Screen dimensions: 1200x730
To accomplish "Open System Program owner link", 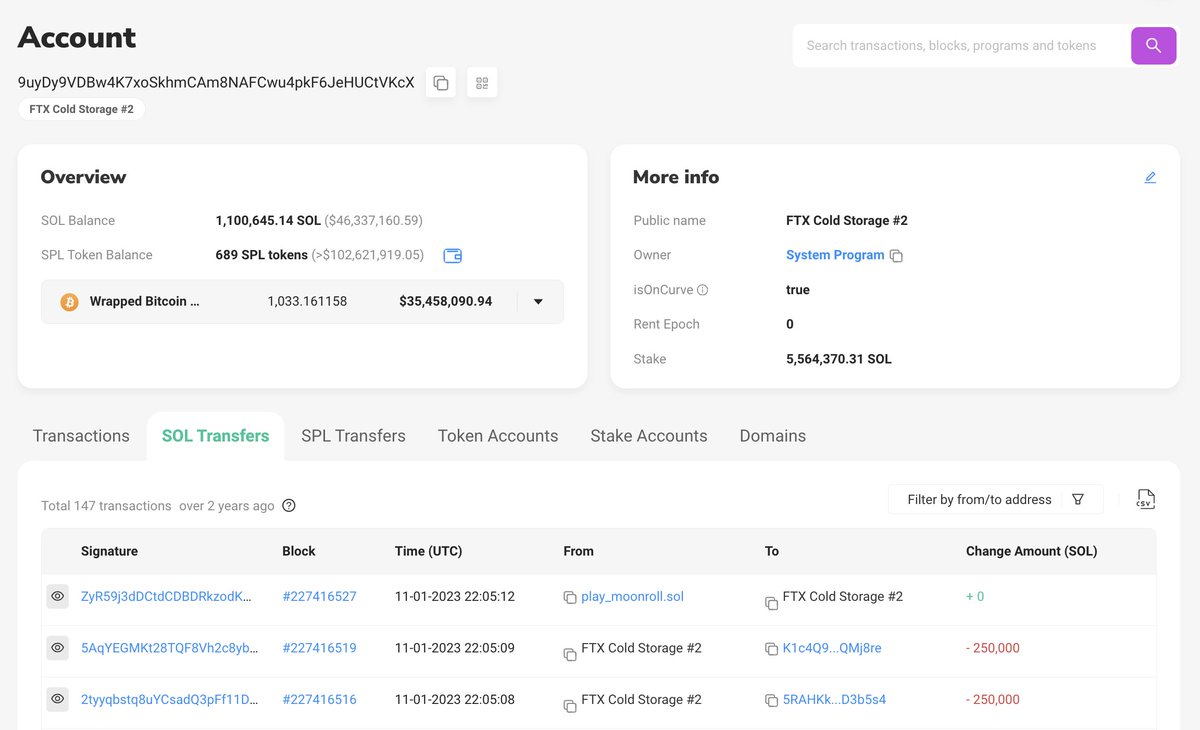I will click(x=835, y=255).
